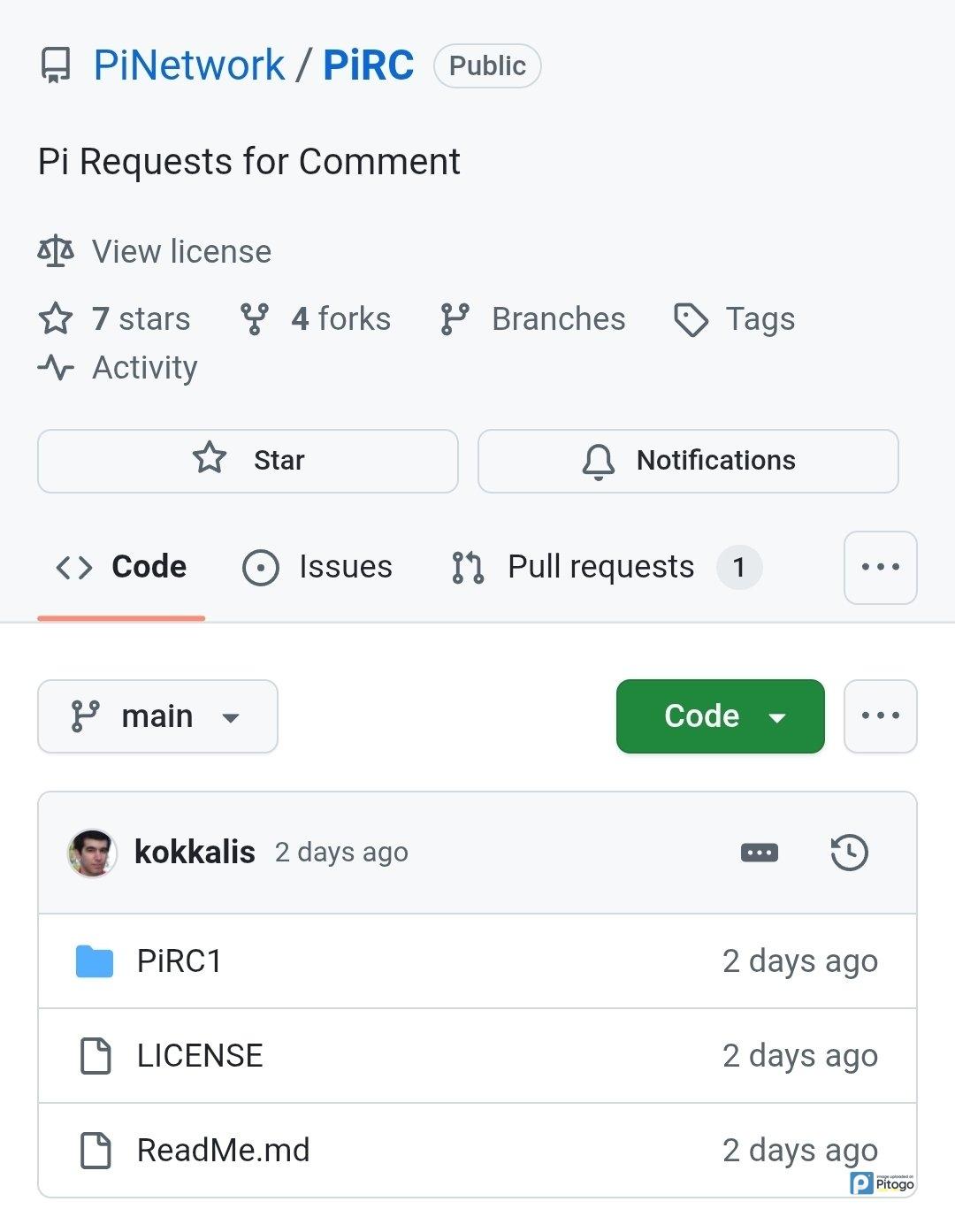The height and width of the screenshot is (1232, 955).
Task: Open file actions ellipsis beside Code button
Action: point(880,716)
